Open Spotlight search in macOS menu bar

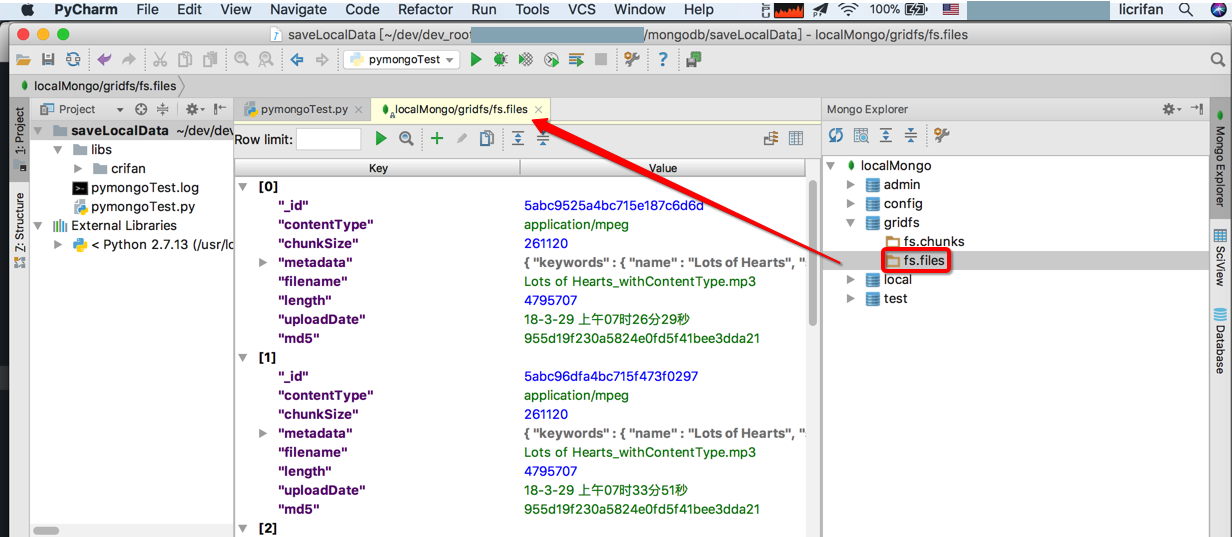coord(1186,10)
